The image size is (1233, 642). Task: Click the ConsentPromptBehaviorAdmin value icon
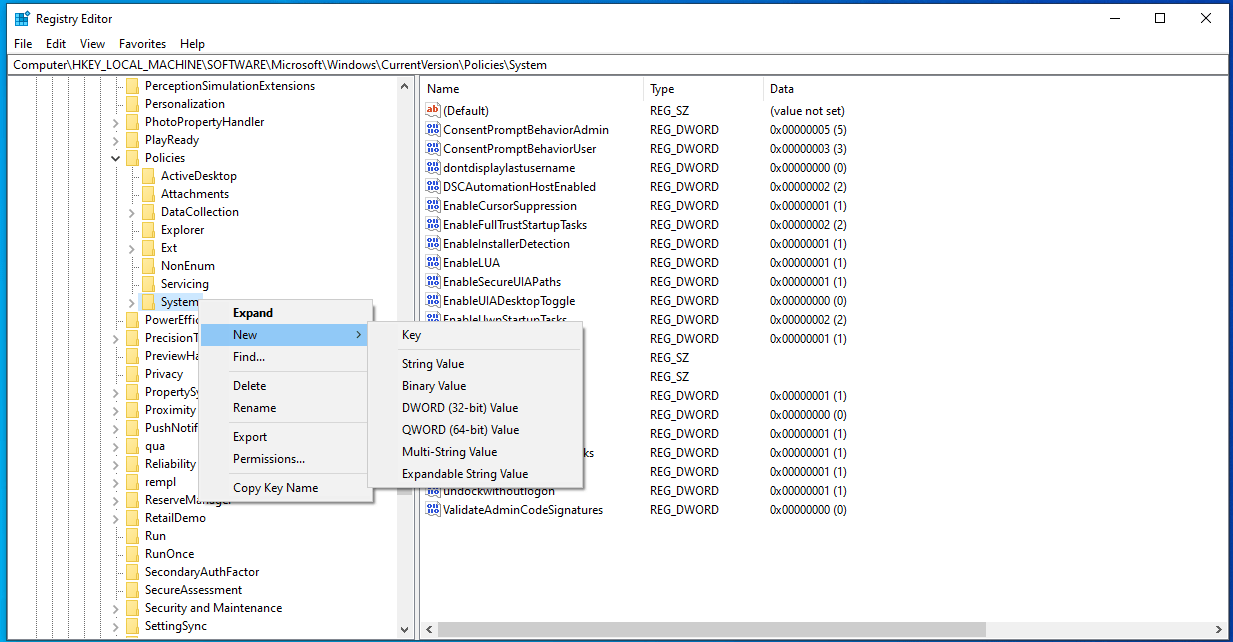[433, 129]
